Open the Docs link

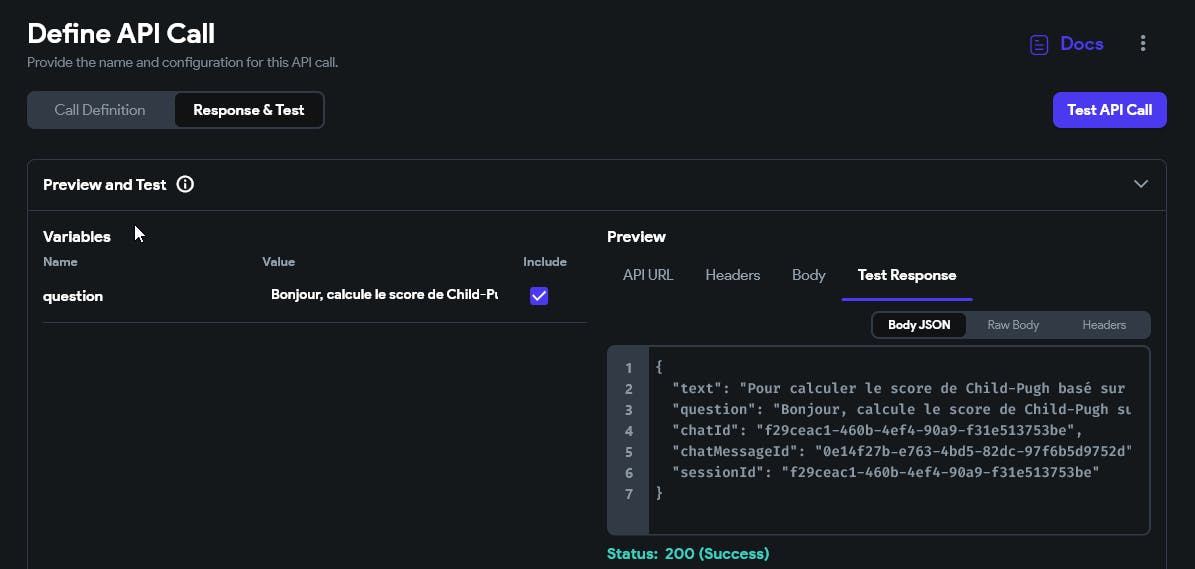tap(1081, 44)
